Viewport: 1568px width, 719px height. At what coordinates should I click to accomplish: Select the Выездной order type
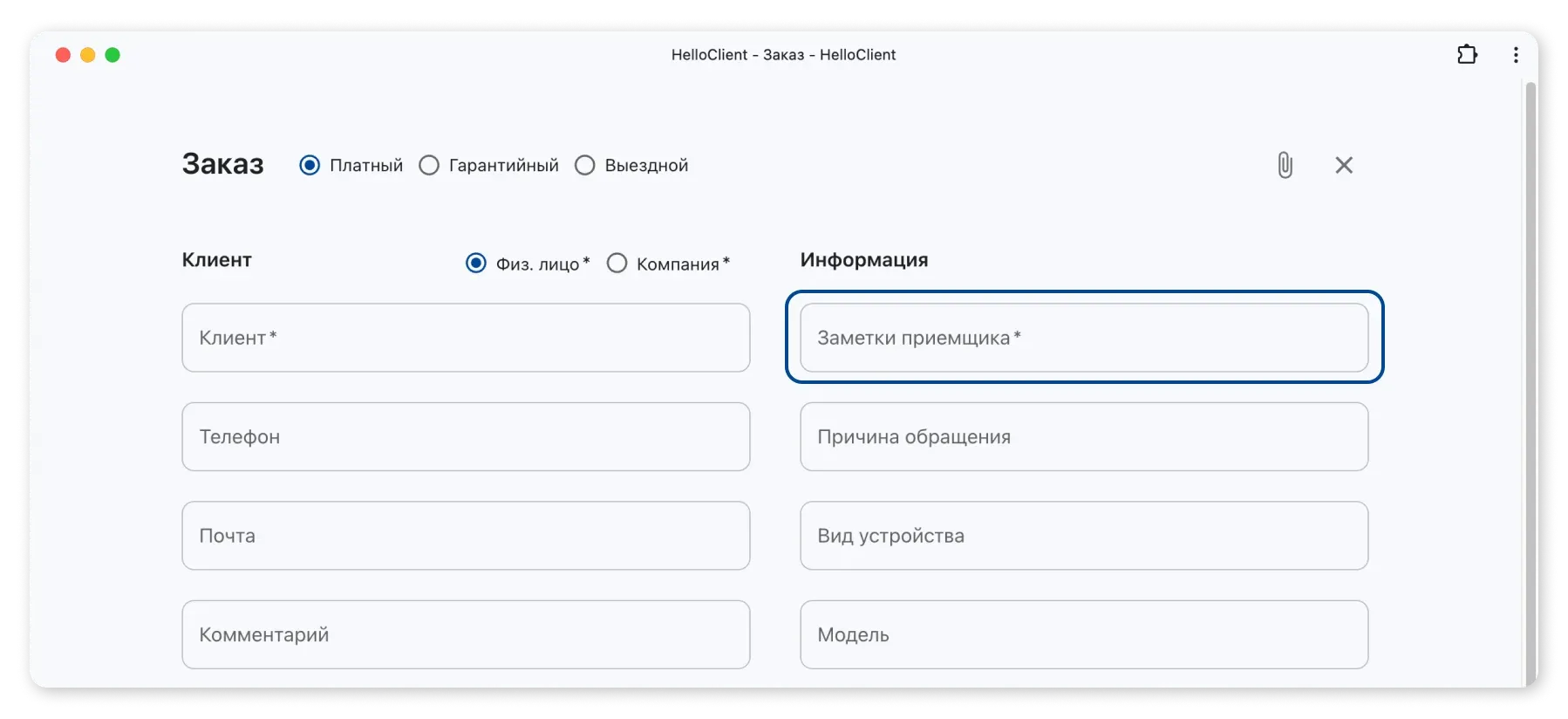click(585, 165)
